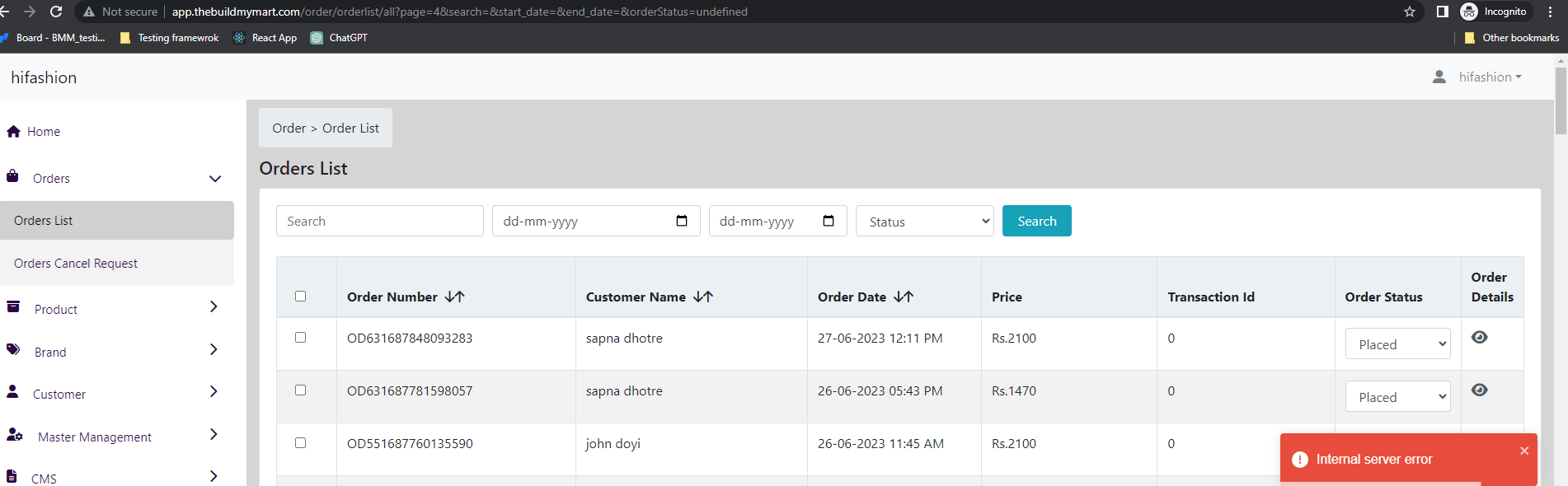Go forward with browser arrow
Screen dimensions: 1568x486
click(30, 12)
